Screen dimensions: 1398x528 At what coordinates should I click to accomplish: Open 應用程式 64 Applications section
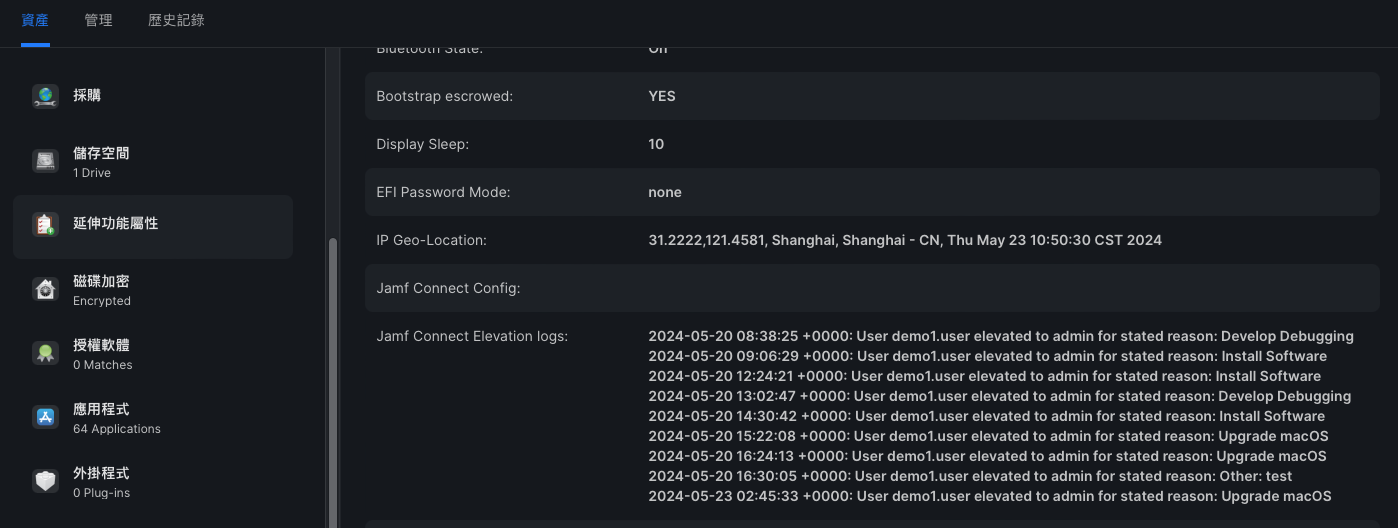(x=153, y=418)
